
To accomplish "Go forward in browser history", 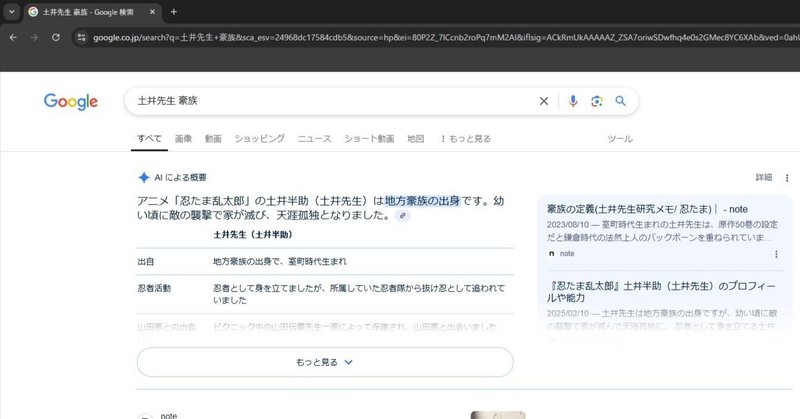I will tap(34, 37).
